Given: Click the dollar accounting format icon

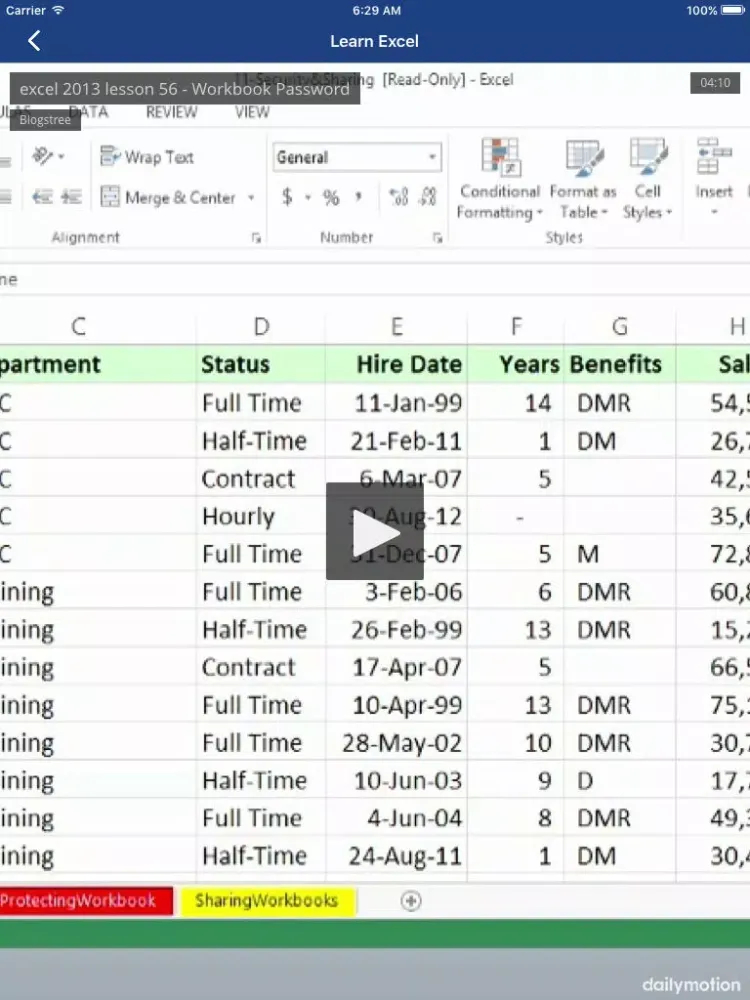Looking at the screenshot, I should [287, 197].
